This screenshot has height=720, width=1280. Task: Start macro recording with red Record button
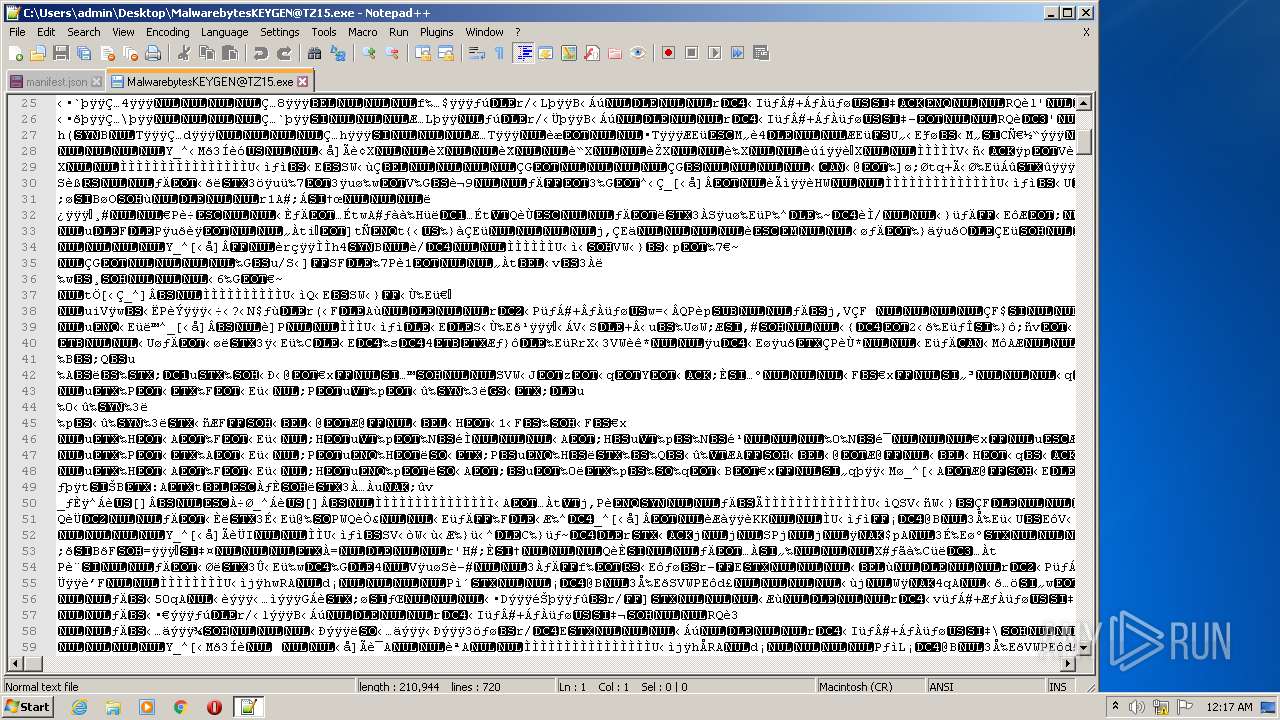669,53
